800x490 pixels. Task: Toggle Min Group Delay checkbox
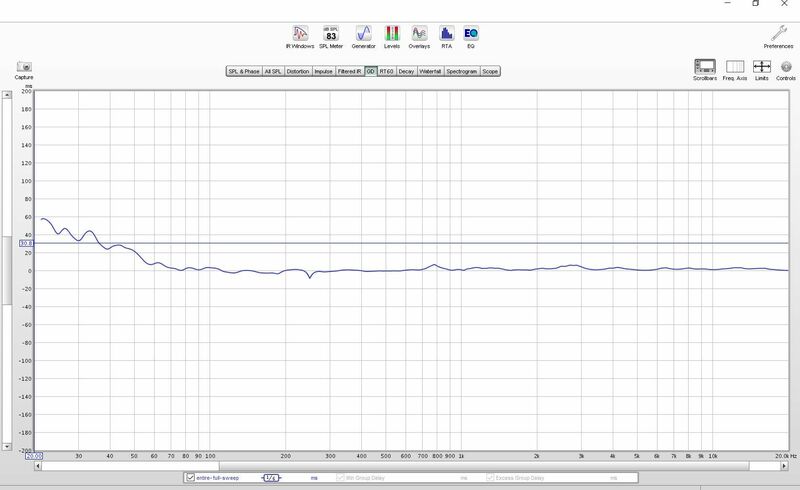coord(340,478)
